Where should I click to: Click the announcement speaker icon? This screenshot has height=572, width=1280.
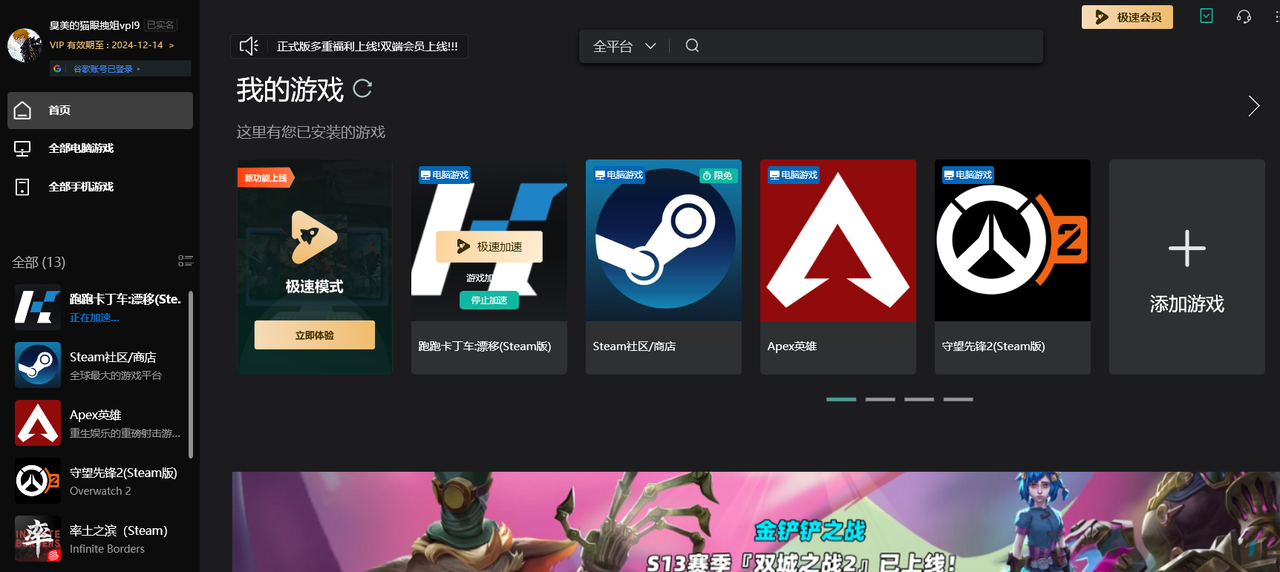pos(249,46)
